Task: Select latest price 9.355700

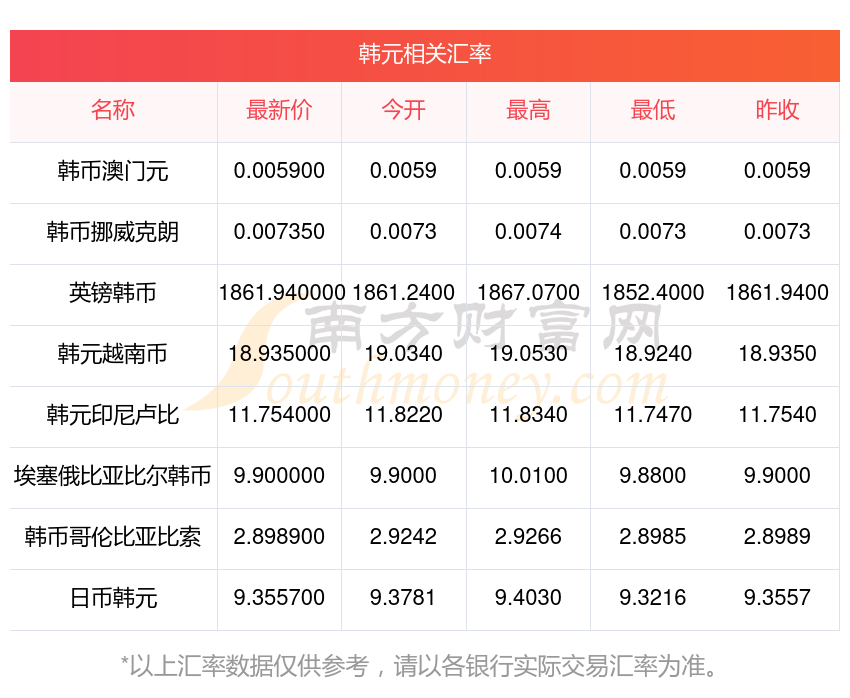Action: (279, 598)
